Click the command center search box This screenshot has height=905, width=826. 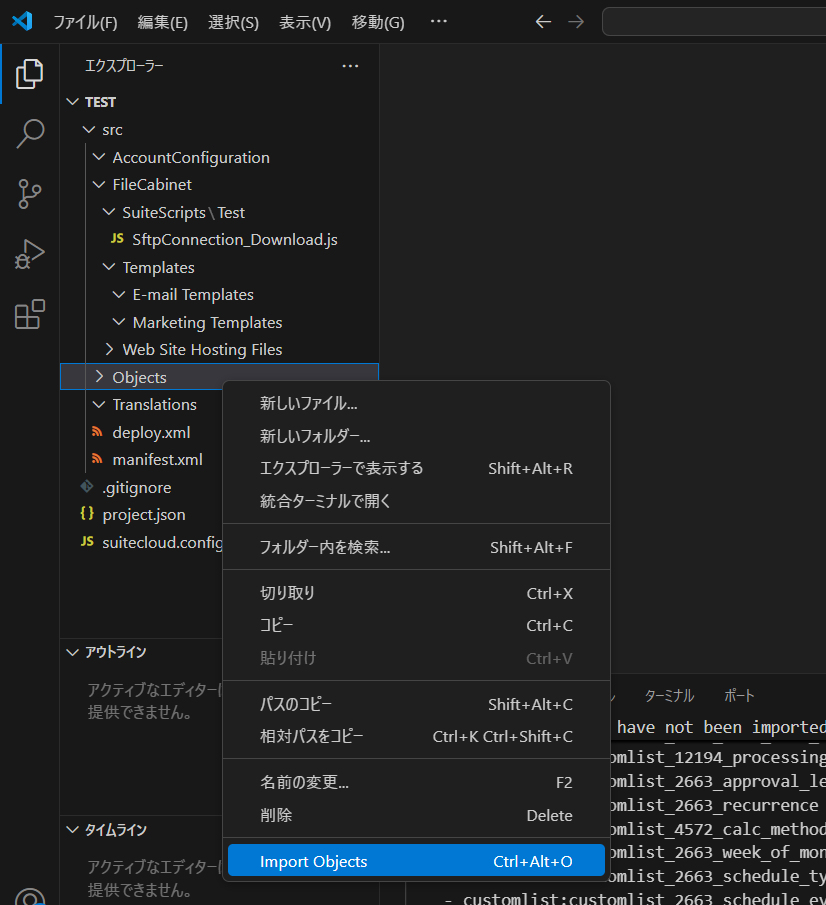[x=714, y=22]
